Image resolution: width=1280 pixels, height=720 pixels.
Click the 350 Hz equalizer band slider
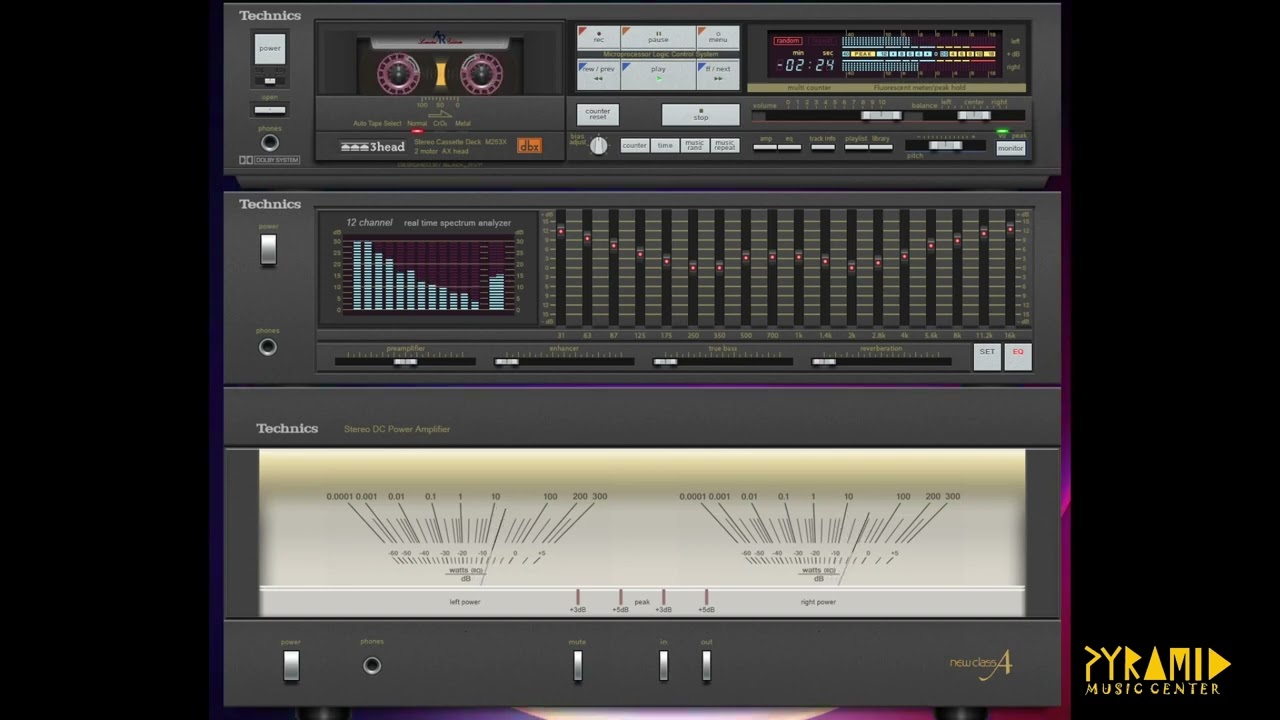tap(719, 267)
